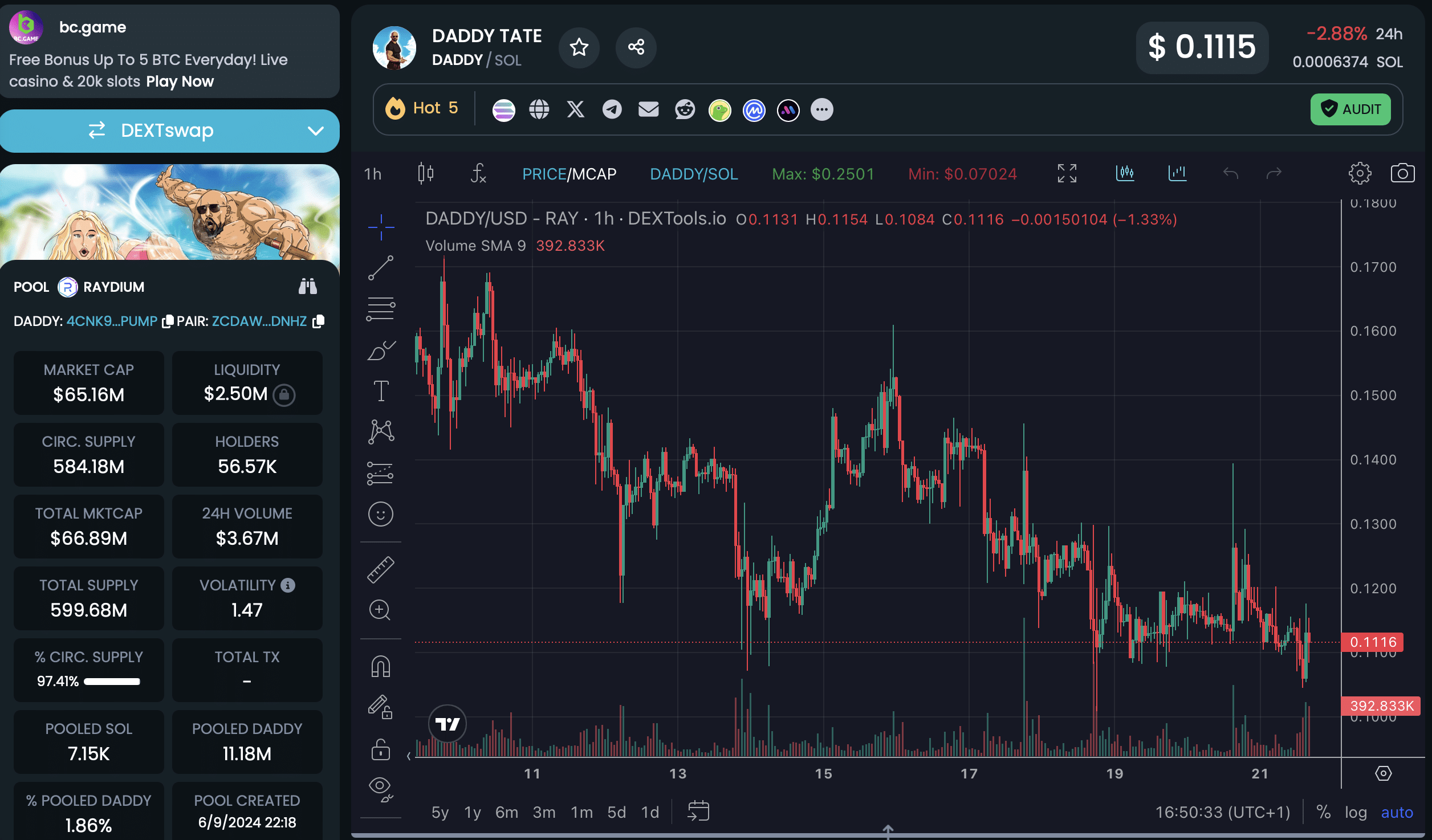
Task: Set chart range to 5y
Action: pyautogui.click(x=440, y=812)
